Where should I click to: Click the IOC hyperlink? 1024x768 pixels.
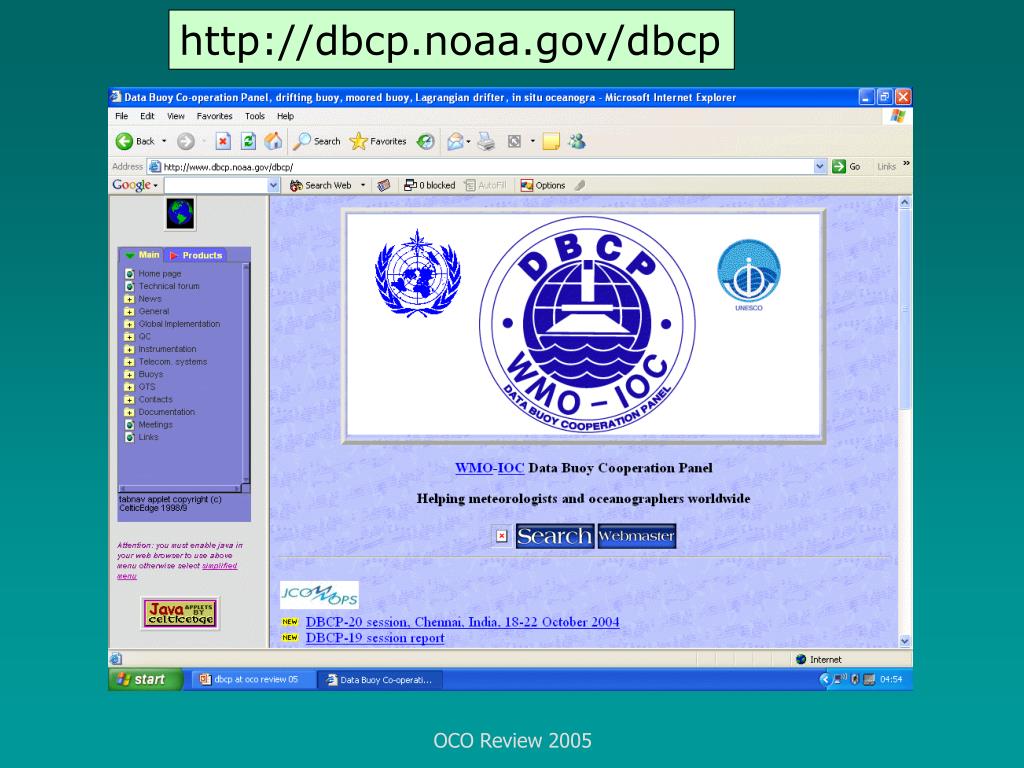pyautogui.click(x=511, y=468)
